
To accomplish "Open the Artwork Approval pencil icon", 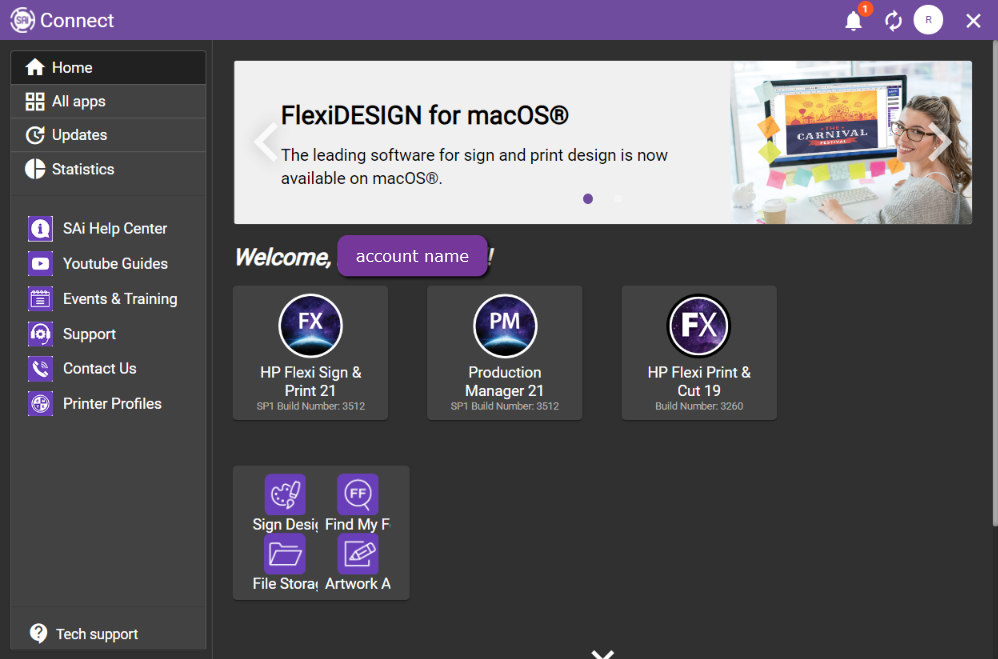I will [x=358, y=554].
